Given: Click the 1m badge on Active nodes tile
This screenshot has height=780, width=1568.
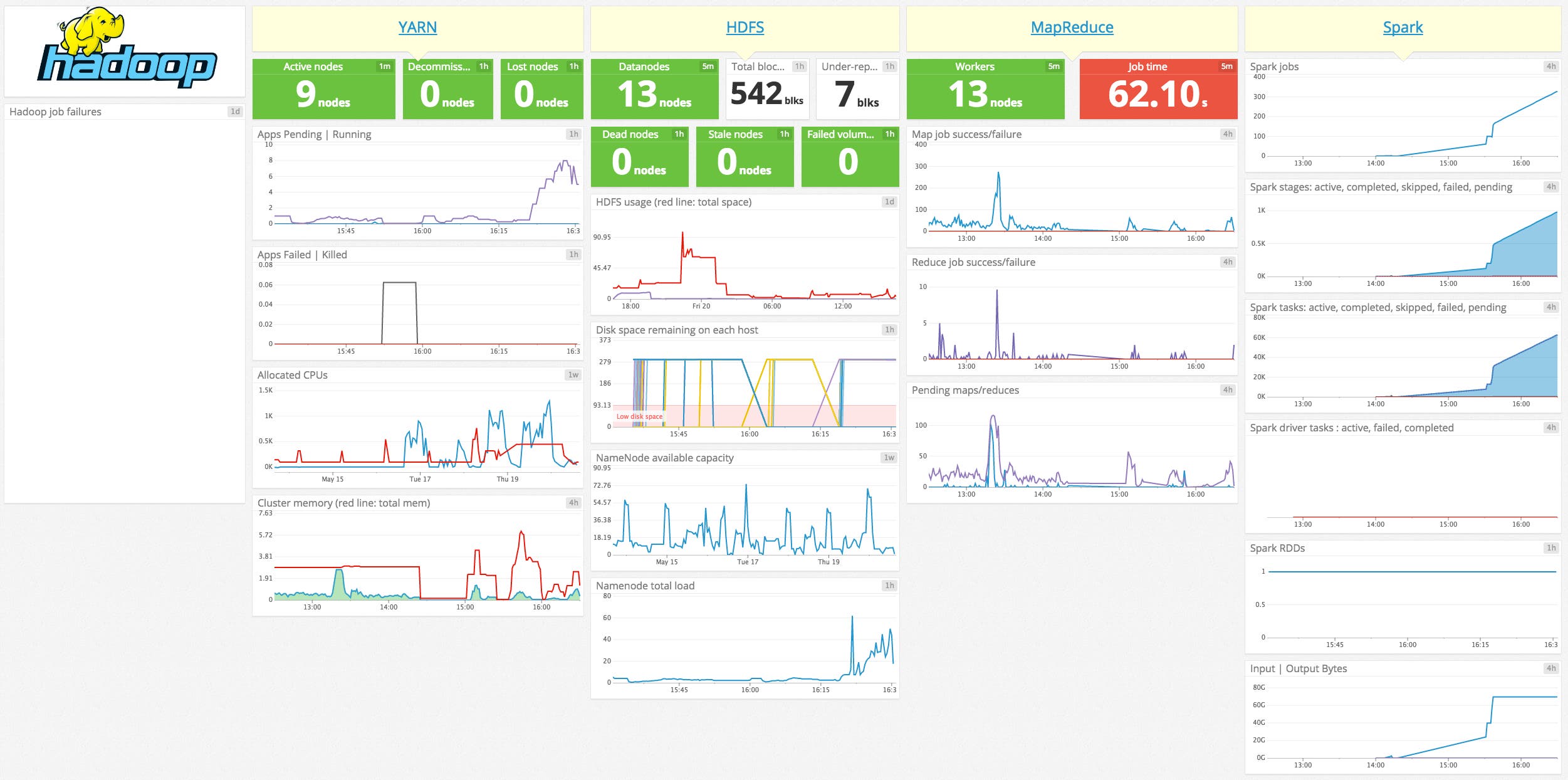Looking at the screenshot, I should tap(384, 66).
